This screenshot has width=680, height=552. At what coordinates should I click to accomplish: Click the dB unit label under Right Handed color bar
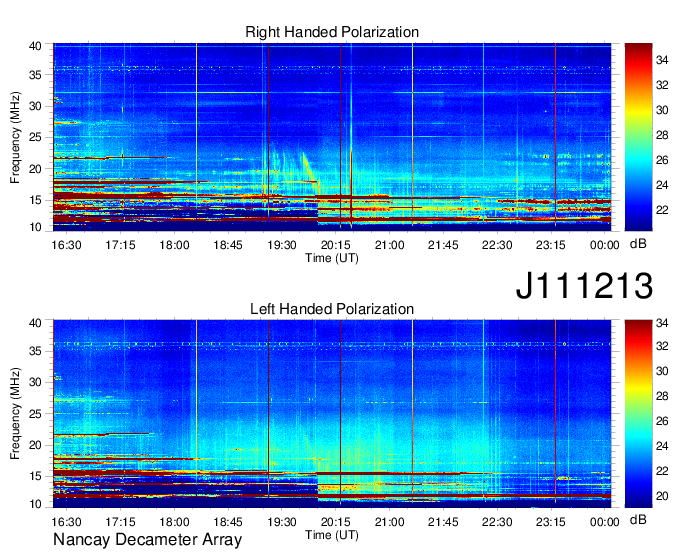pyautogui.click(x=638, y=244)
